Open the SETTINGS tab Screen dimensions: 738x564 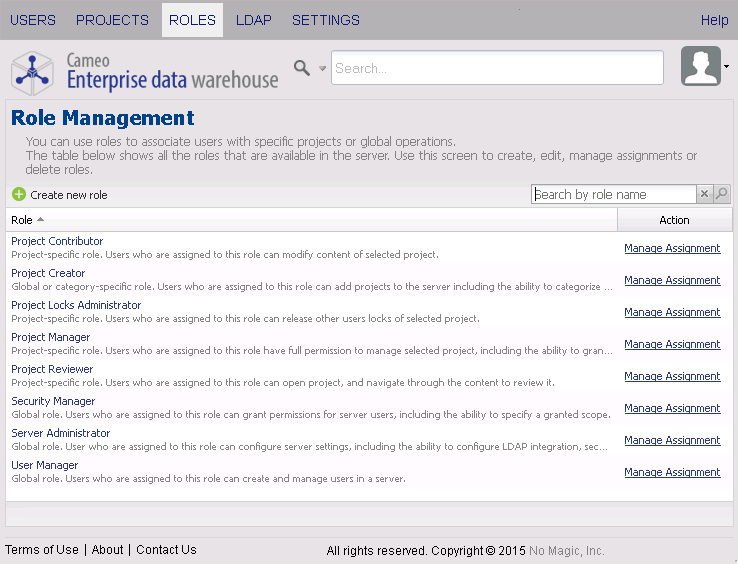click(326, 20)
